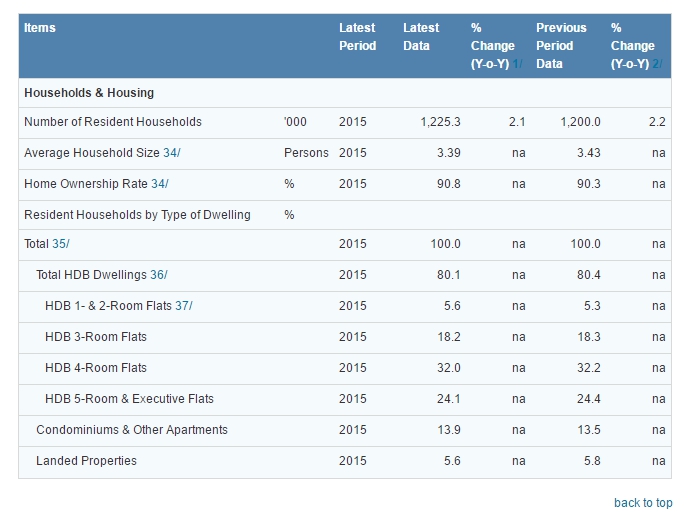Open footnote 36 next to Total HDB Dwellings

tap(159, 275)
